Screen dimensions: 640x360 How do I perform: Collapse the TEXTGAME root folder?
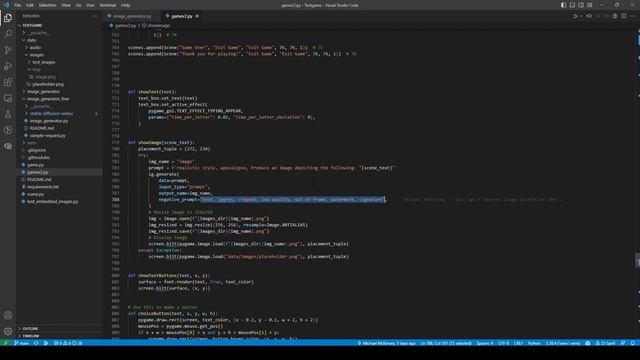[x=31, y=25]
